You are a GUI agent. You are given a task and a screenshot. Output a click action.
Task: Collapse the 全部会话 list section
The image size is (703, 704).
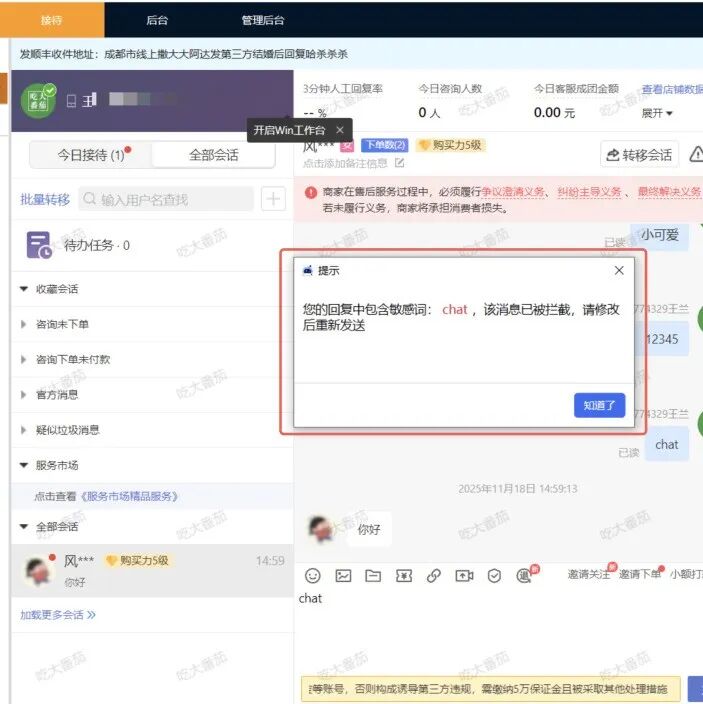click(24, 526)
